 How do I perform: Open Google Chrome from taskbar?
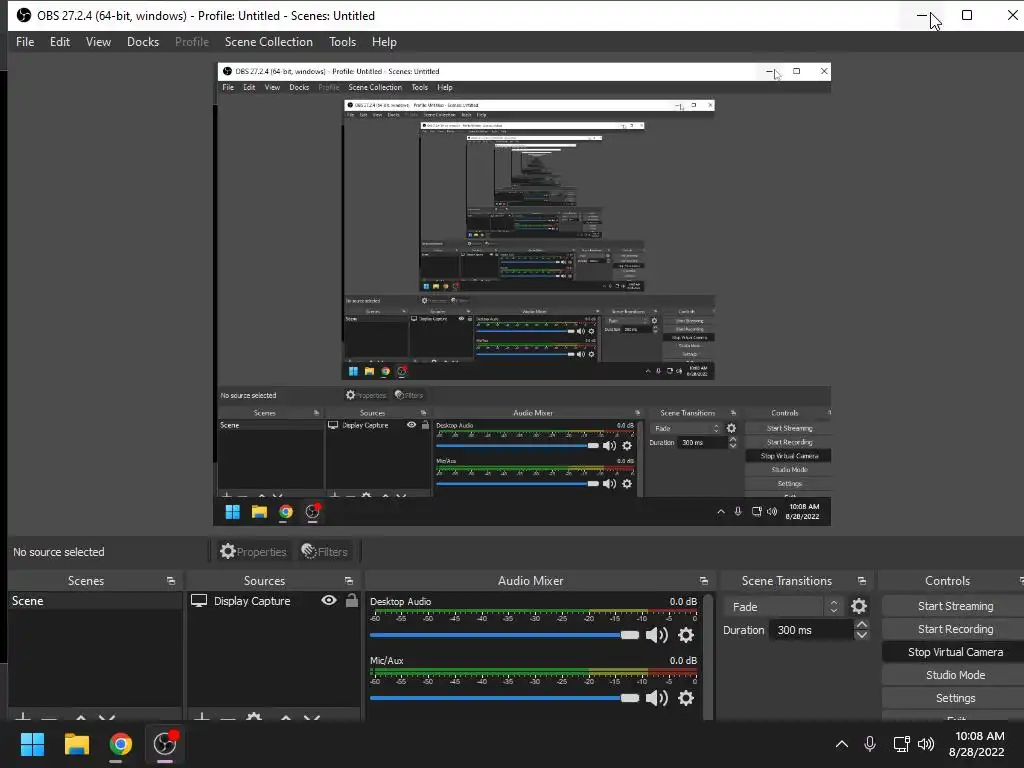point(120,744)
